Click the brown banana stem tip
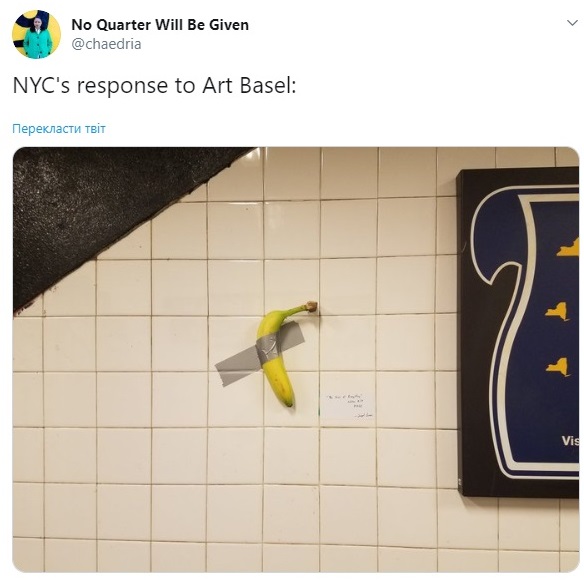This screenshot has width=584, height=580. pos(312,306)
